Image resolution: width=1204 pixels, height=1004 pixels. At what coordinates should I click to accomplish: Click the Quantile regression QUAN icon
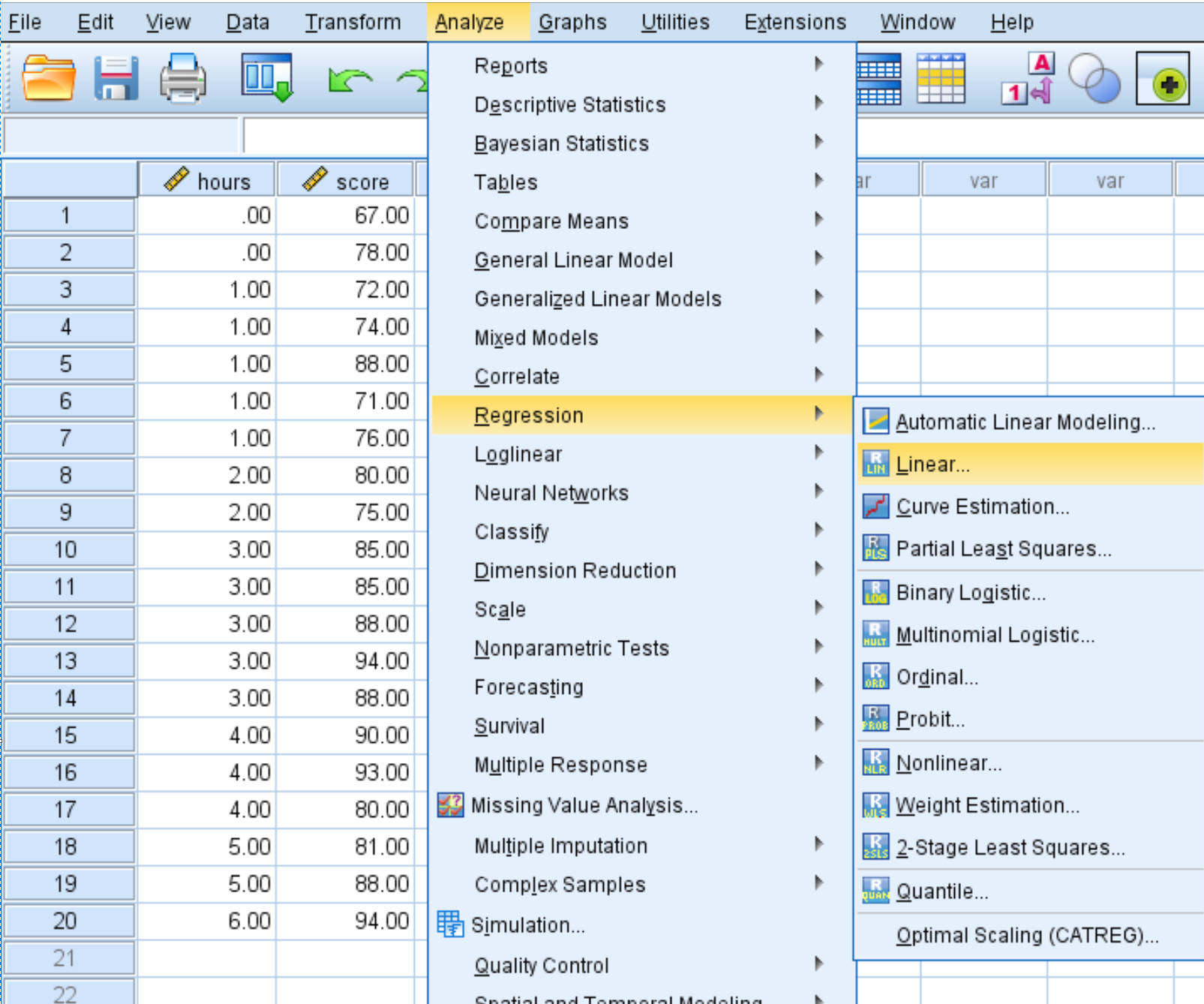875,891
